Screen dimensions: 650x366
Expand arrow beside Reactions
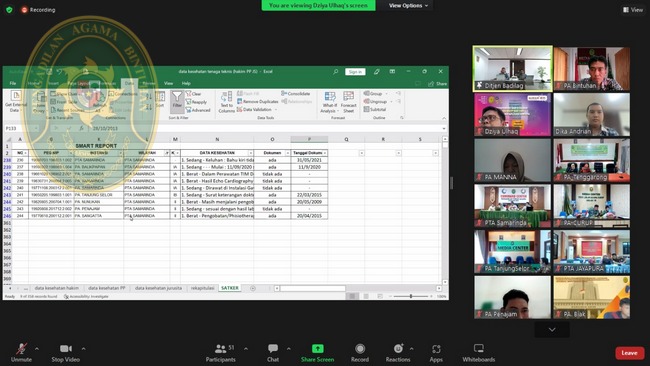(411, 349)
